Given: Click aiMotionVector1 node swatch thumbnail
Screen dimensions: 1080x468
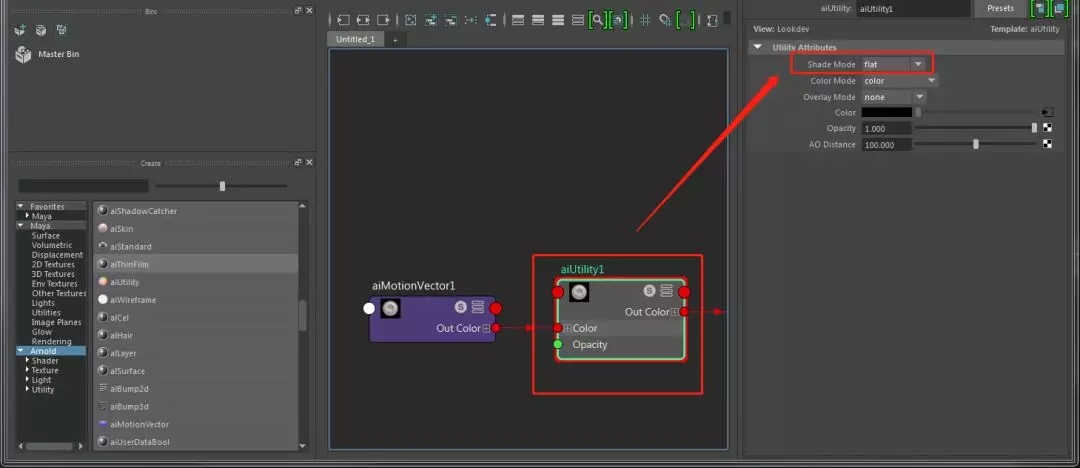Looking at the screenshot, I should pos(391,309).
